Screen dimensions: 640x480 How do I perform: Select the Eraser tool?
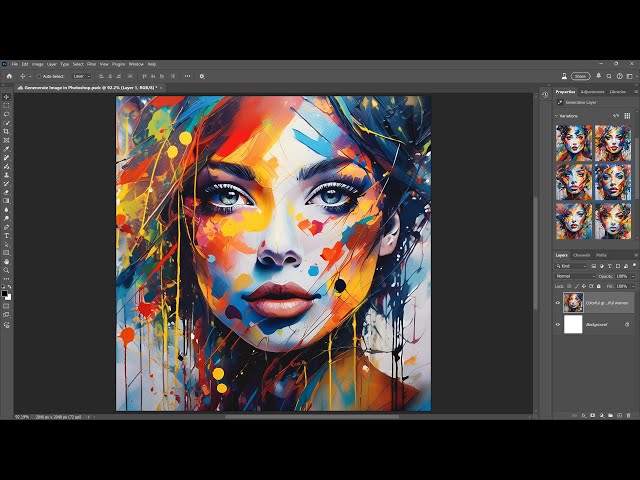[7, 192]
